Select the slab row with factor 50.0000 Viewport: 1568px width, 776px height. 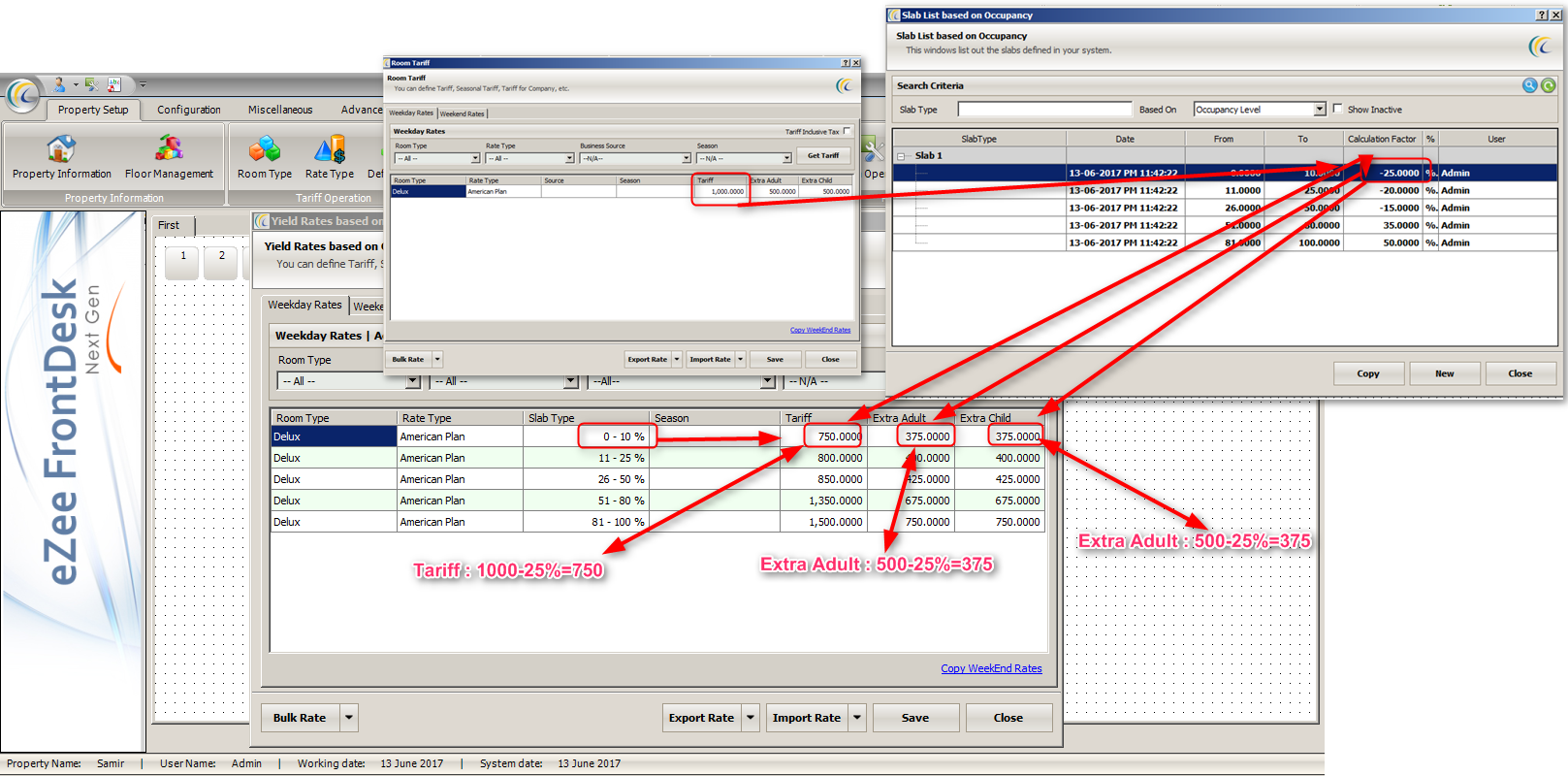(x=1225, y=242)
